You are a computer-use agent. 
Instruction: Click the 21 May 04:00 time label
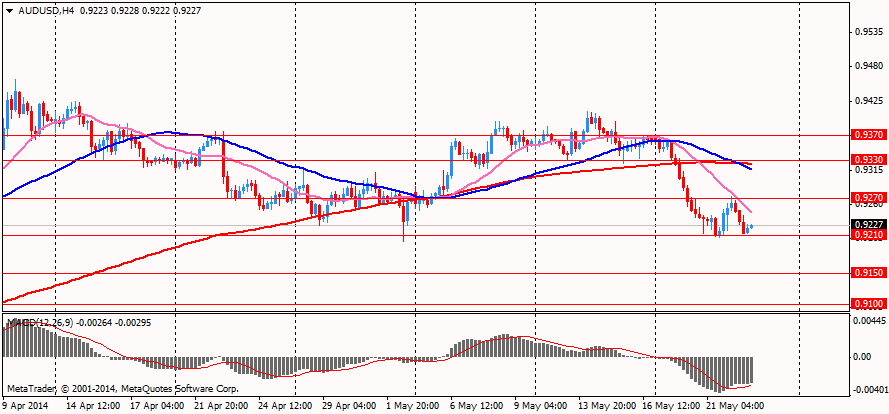coord(735,406)
